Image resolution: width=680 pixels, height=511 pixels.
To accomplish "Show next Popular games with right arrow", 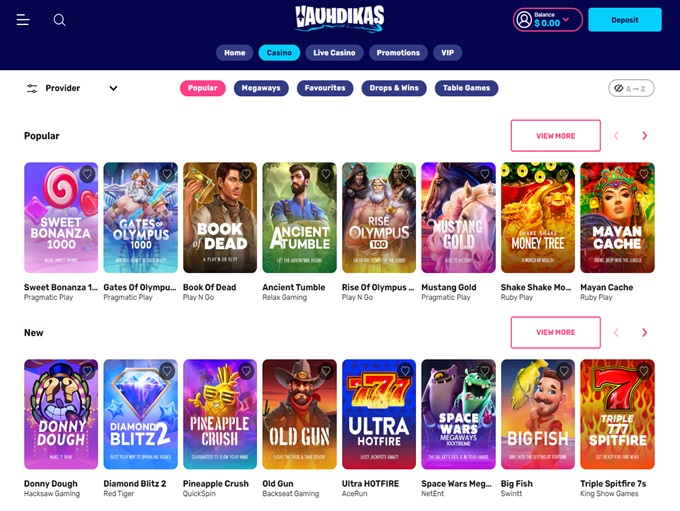I will (644, 136).
